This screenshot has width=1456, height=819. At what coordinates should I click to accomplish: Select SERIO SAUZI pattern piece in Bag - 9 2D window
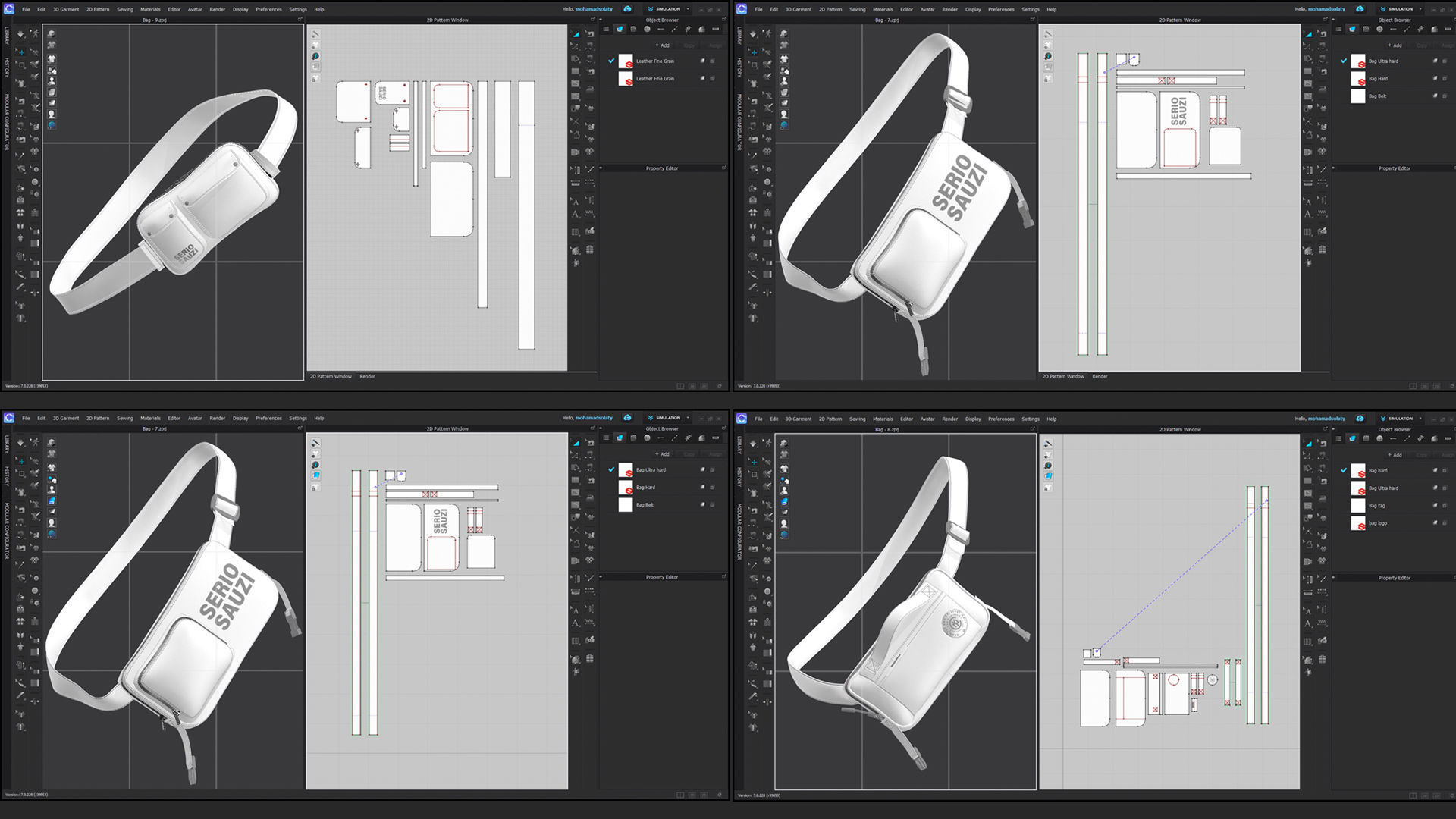tap(392, 93)
